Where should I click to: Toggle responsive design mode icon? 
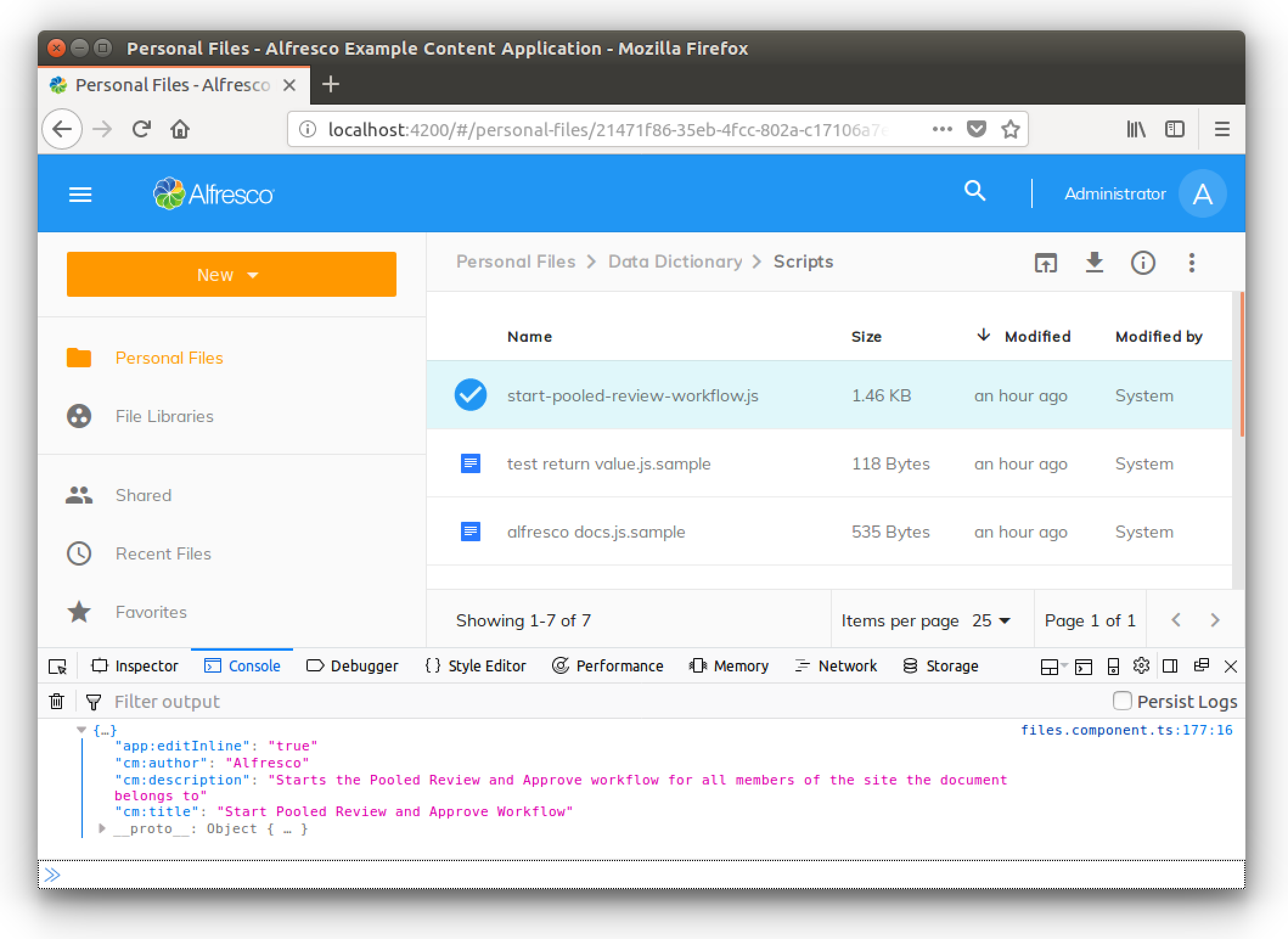tap(1113, 667)
